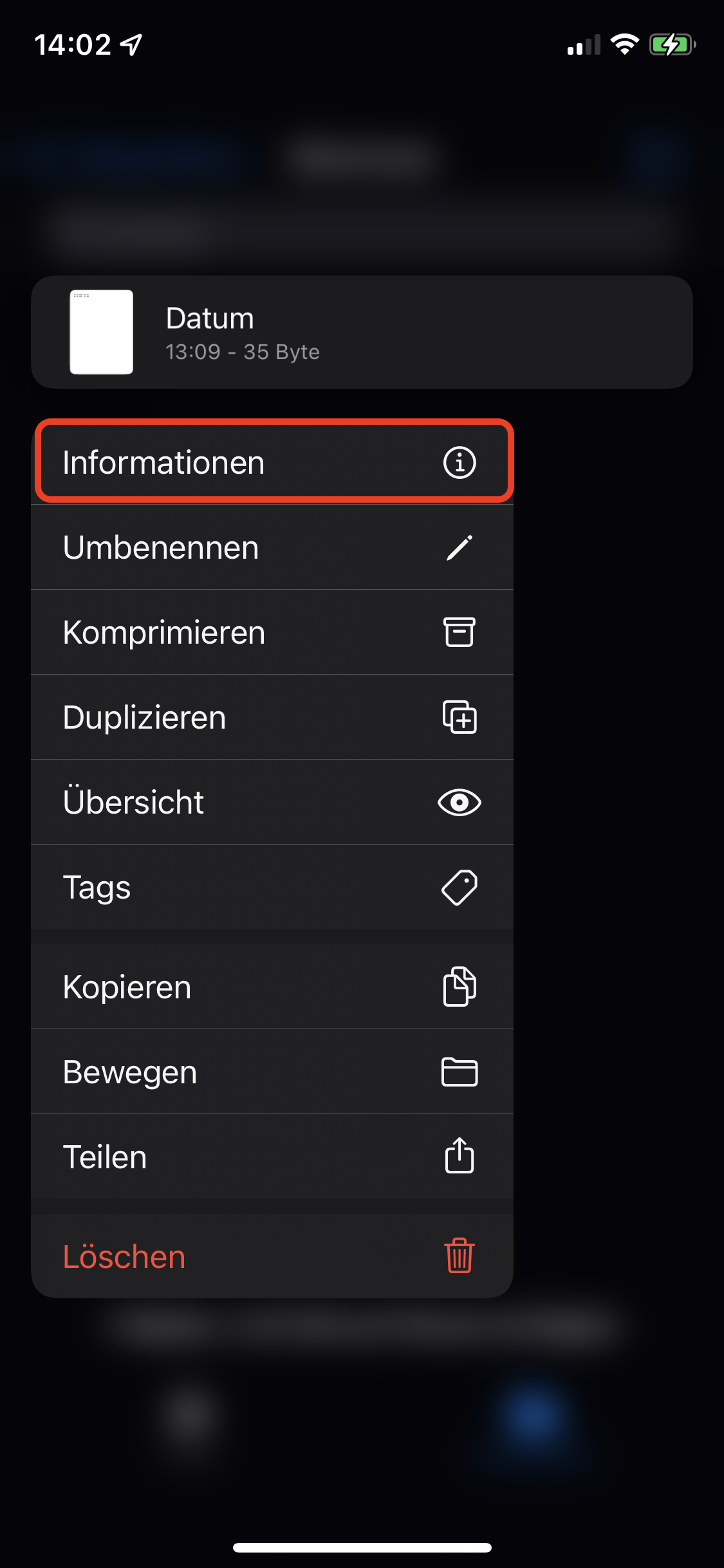Tap the duplicate plus icon
724x1568 pixels.
coord(459,717)
